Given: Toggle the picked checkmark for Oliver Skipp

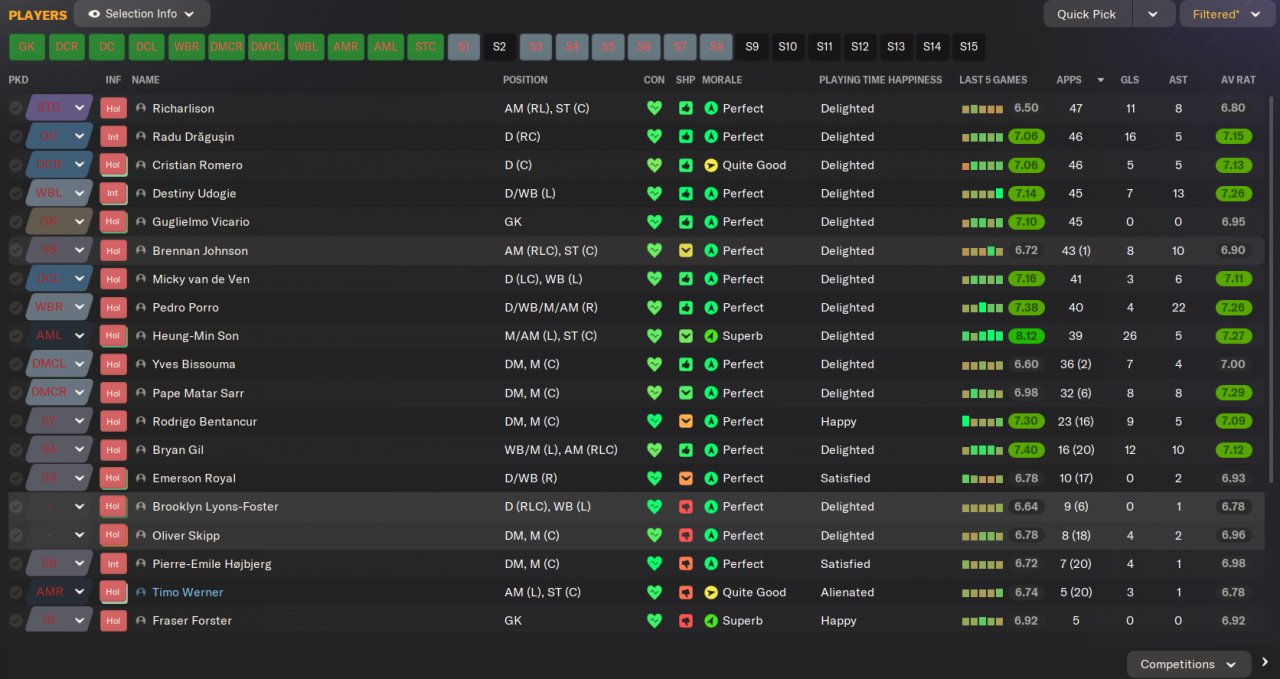Looking at the screenshot, I should click(x=16, y=536).
